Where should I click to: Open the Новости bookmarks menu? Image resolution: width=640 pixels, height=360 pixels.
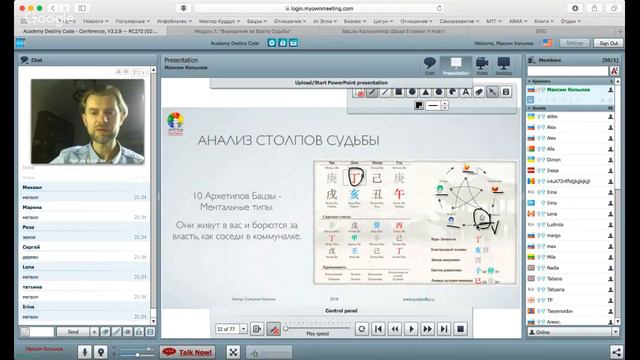96,21
